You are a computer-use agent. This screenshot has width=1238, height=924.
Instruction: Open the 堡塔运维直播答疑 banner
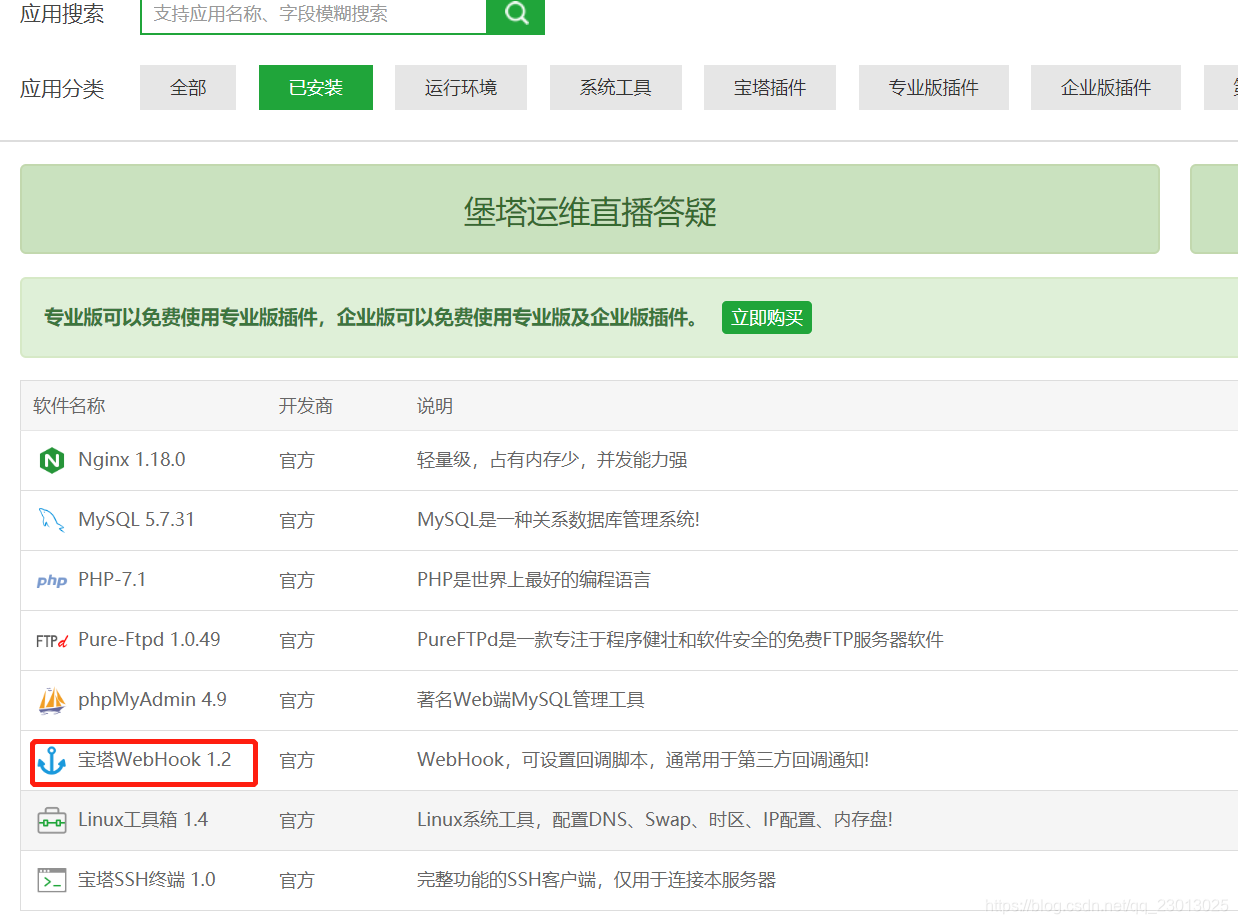coord(590,209)
